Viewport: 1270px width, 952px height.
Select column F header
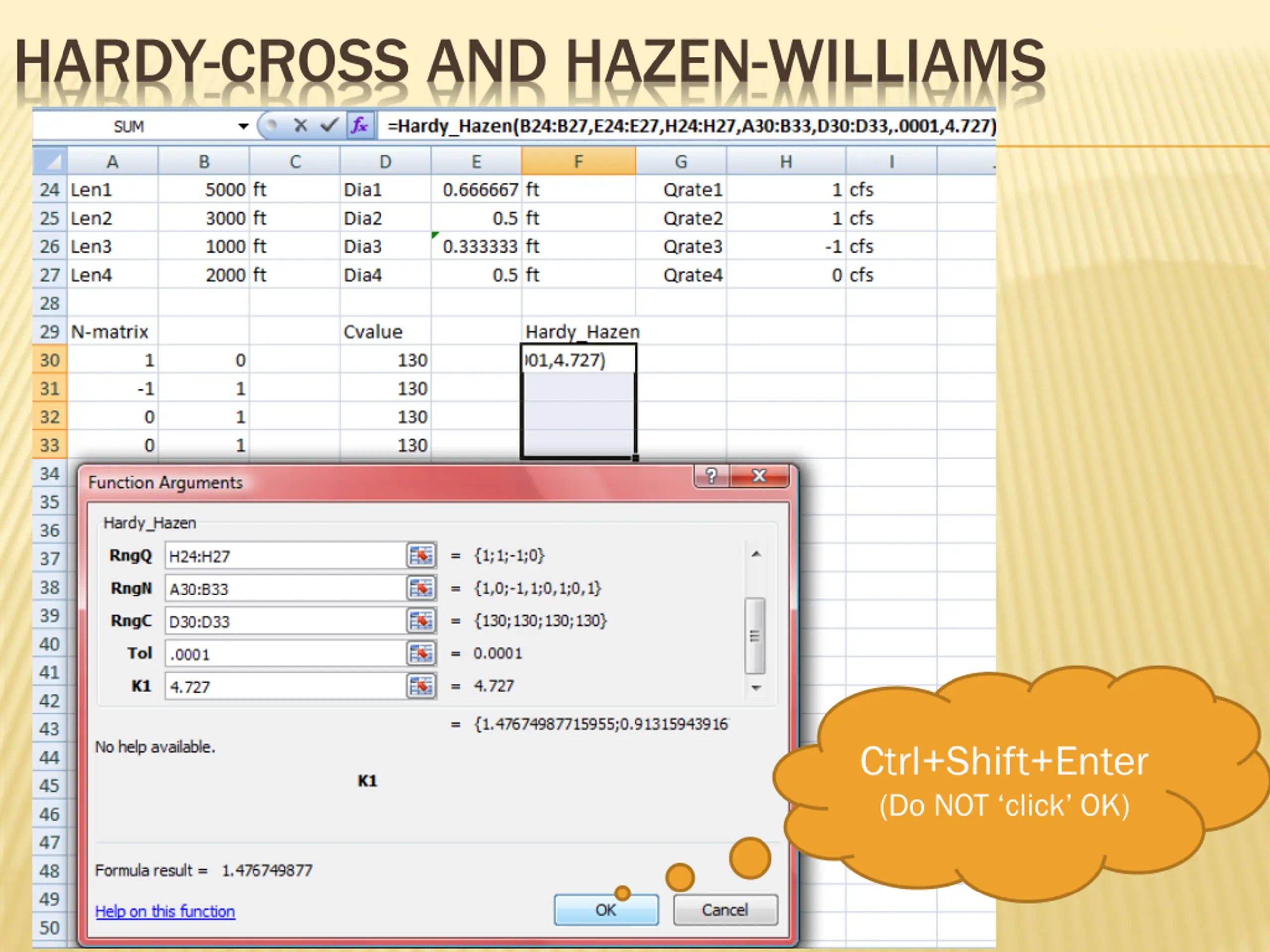579,161
